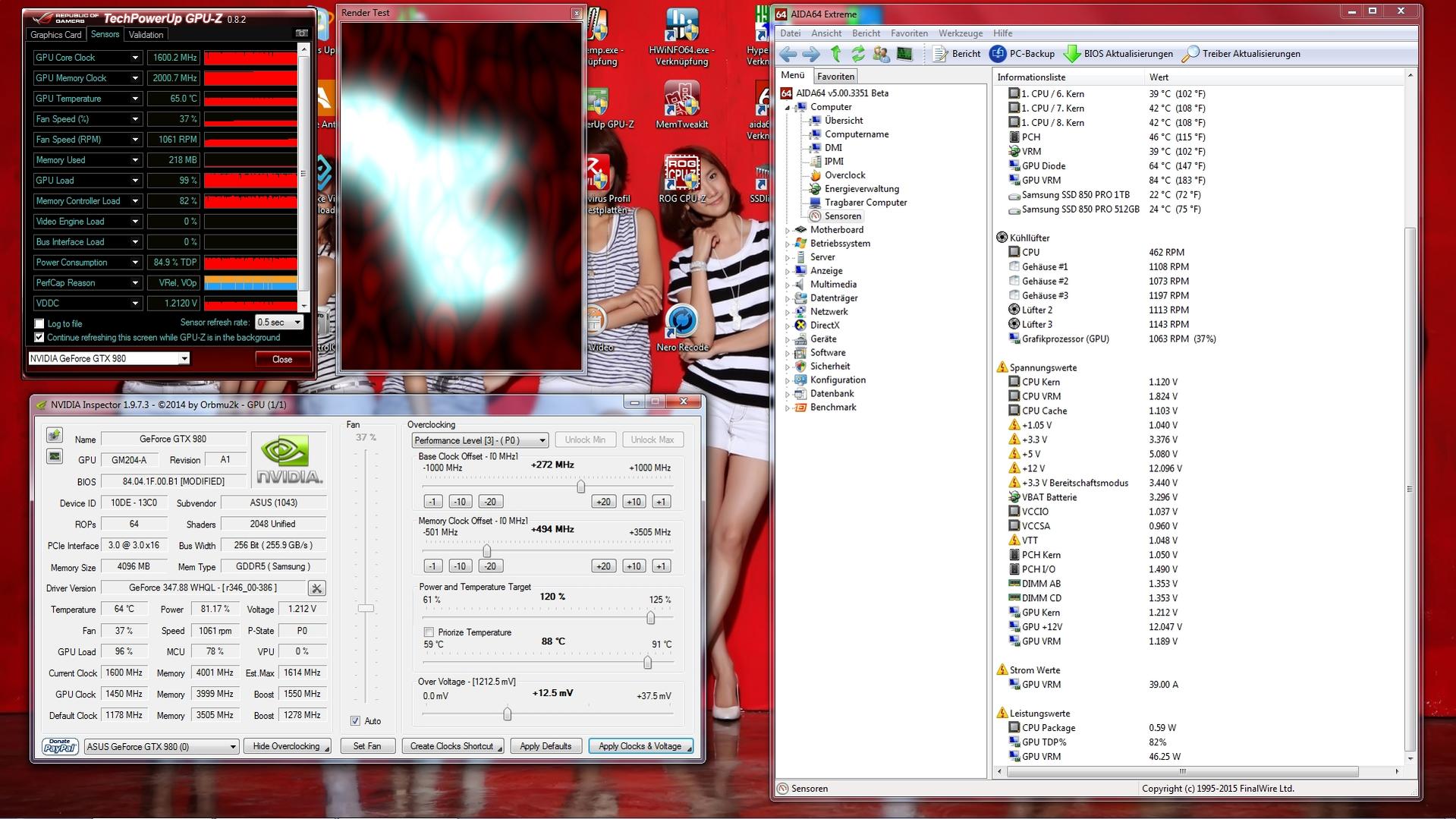Open the AIDA64 users toolbar icon
This screenshot has width=1456, height=819.
coord(881,54)
